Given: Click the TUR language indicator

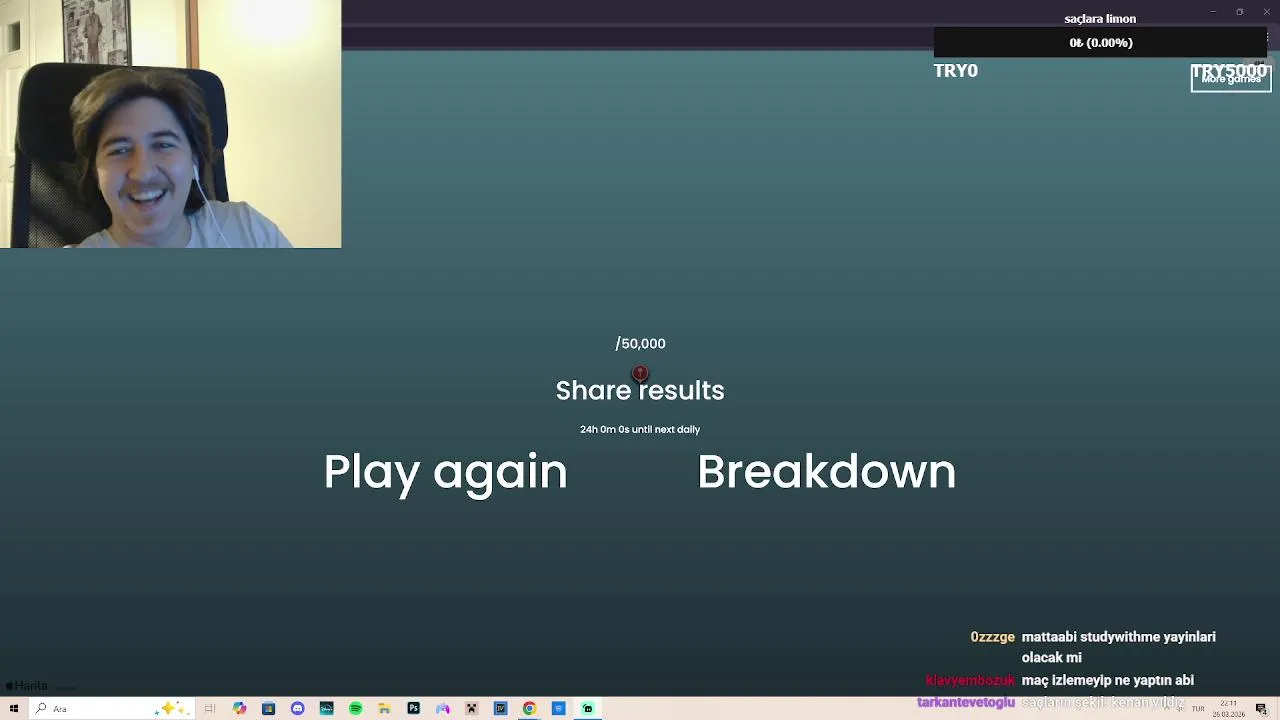Looking at the screenshot, I should click(1198, 709).
